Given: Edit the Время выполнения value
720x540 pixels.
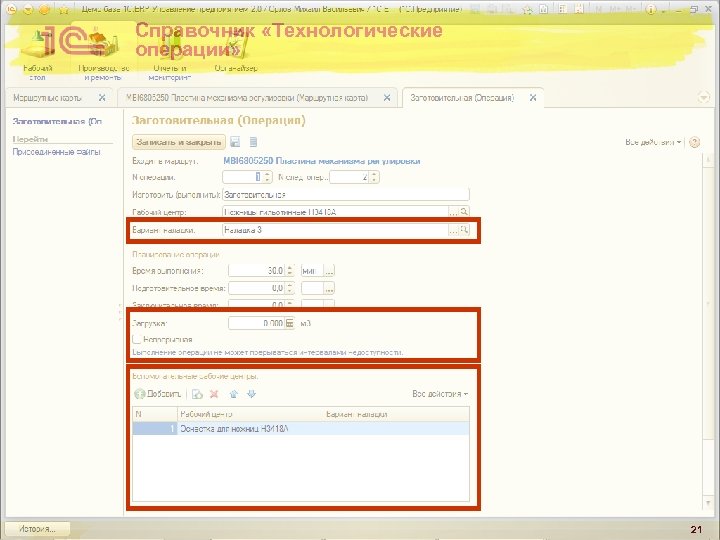Looking at the screenshot, I should (257, 271).
